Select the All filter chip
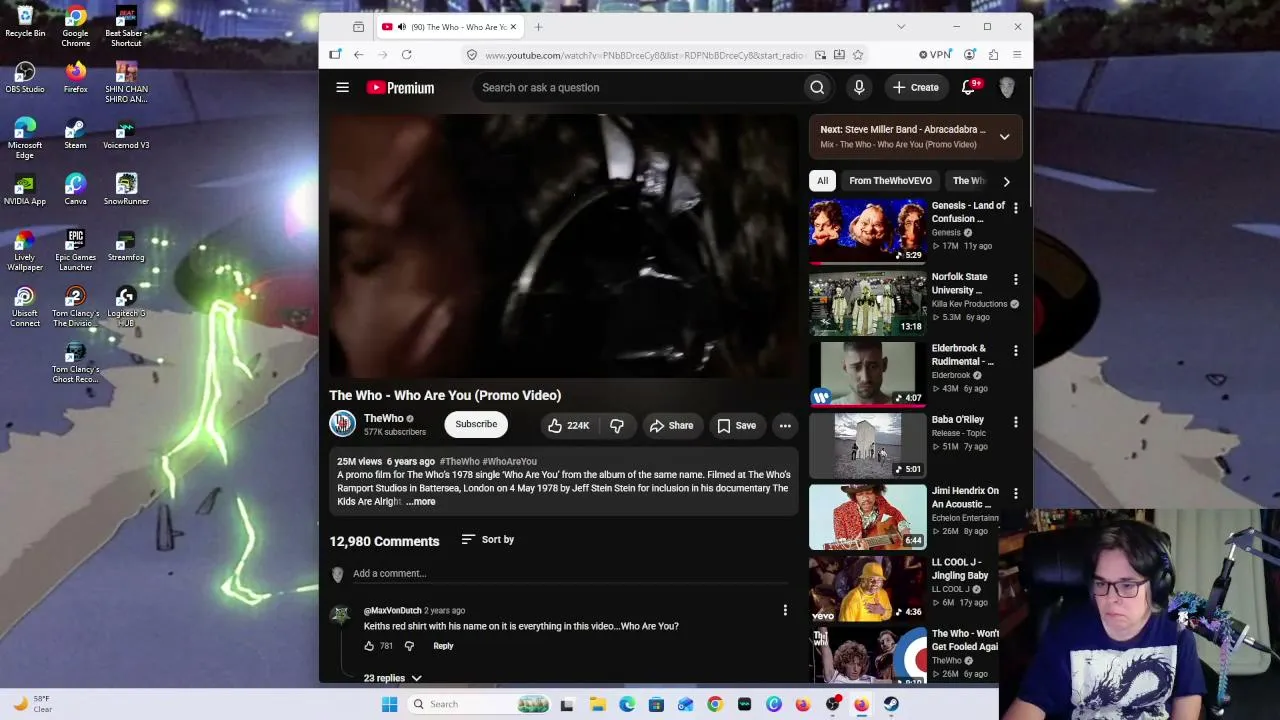The height and width of the screenshot is (720, 1280). [x=822, y=181]
